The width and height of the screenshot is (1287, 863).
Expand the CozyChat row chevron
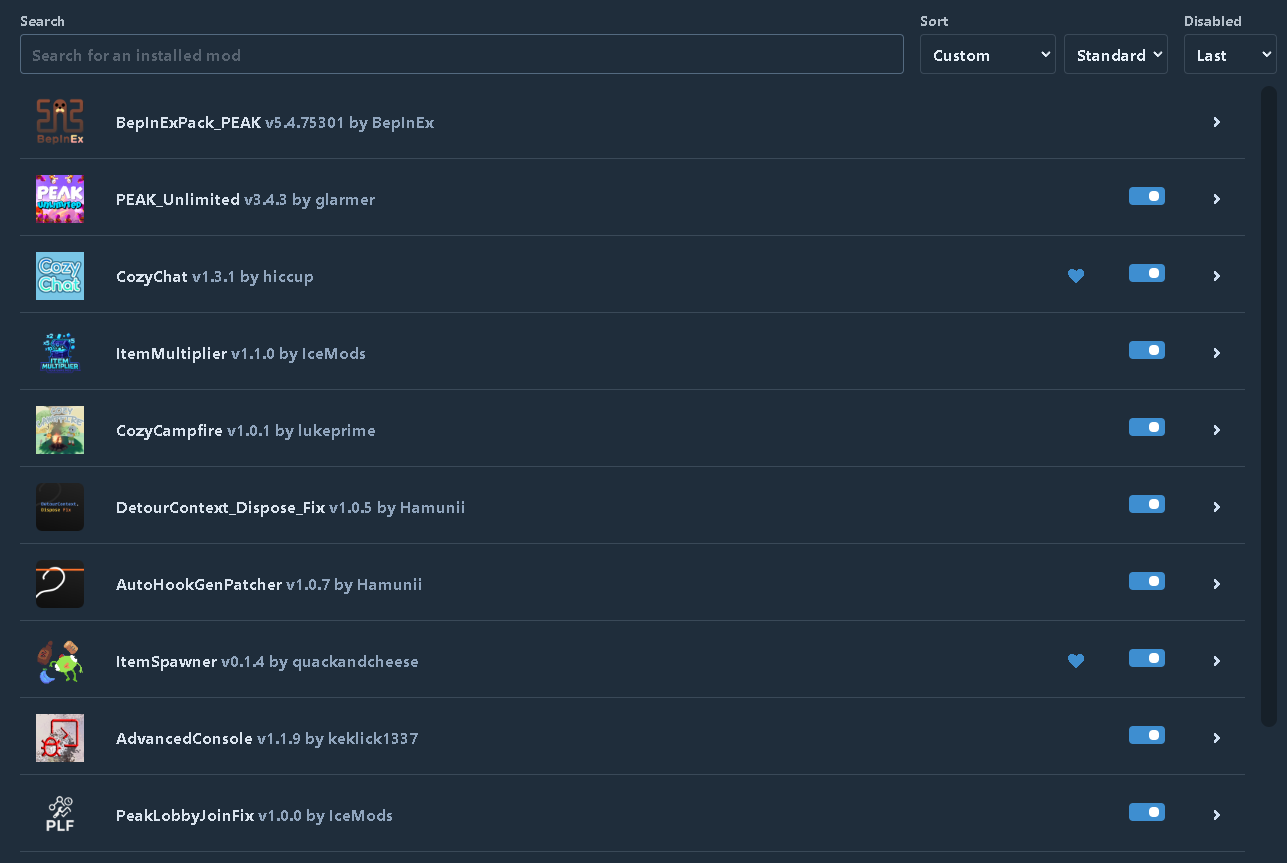point(1217,276)
